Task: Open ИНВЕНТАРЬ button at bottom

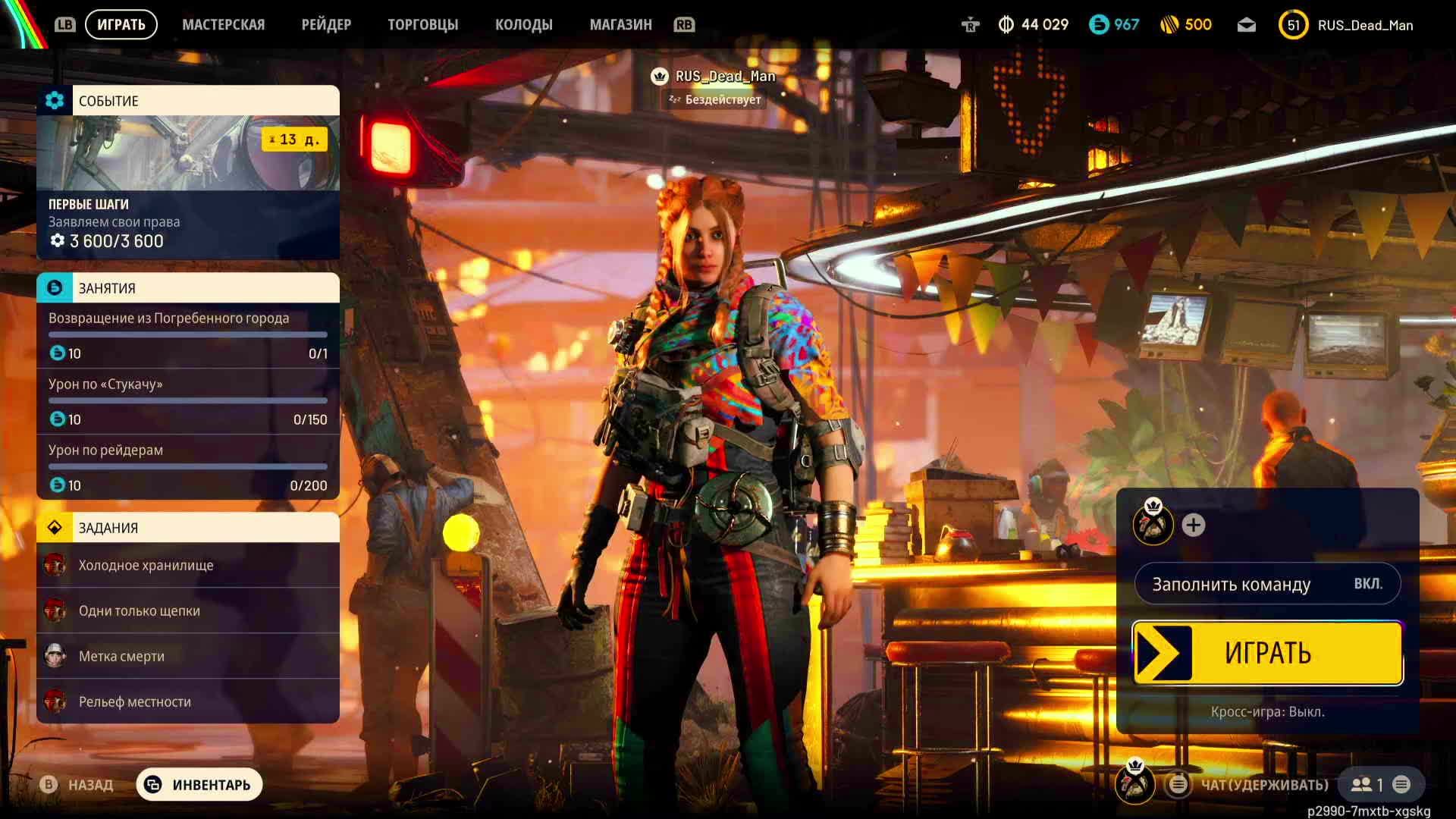Action: point(199,785)
